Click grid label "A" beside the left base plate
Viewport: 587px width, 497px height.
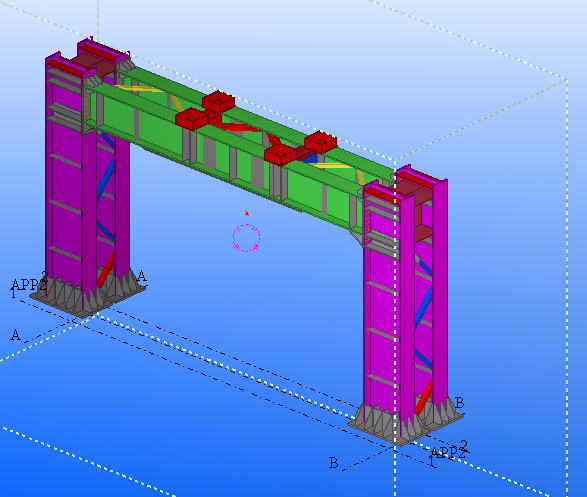pyautogui.click(x=142, y=276)
